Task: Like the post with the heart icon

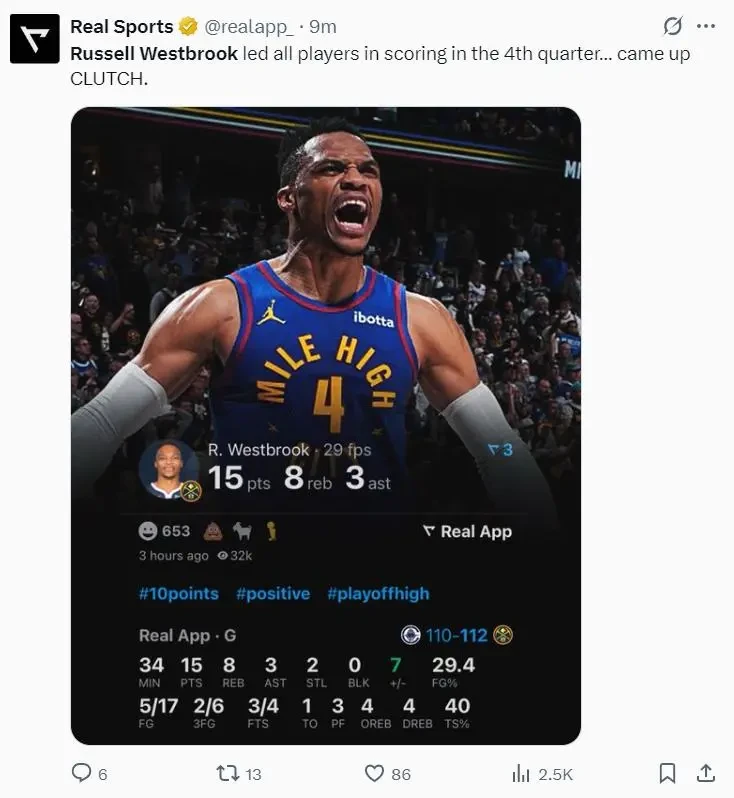Action: [x=374, y=773]
